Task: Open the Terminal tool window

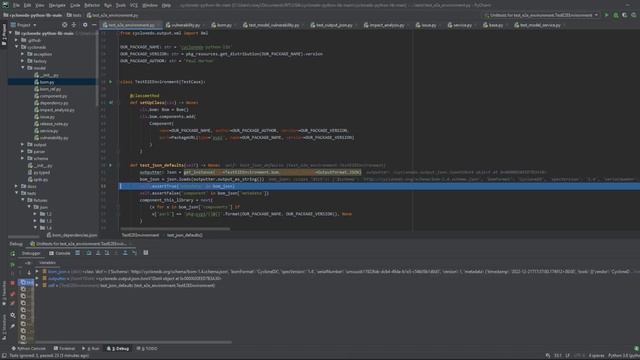Action: pos(64,349)
